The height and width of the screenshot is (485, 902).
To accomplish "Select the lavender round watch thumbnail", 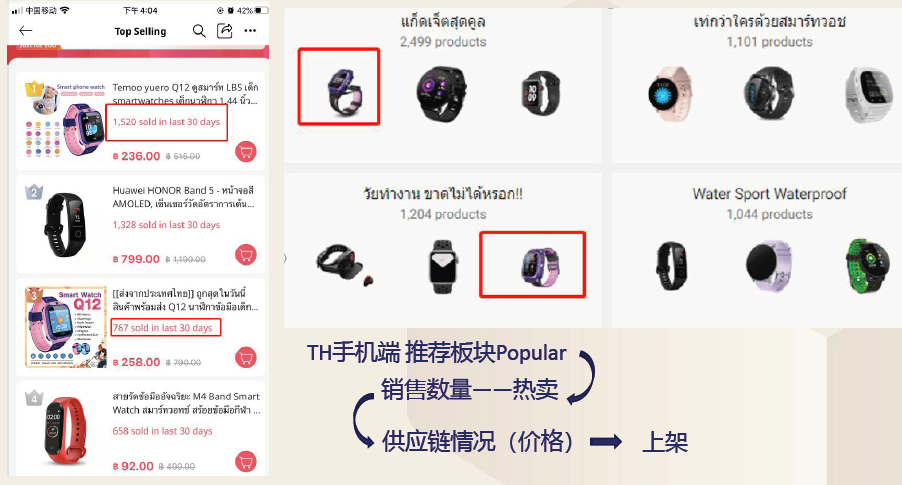I will [769, 266].
